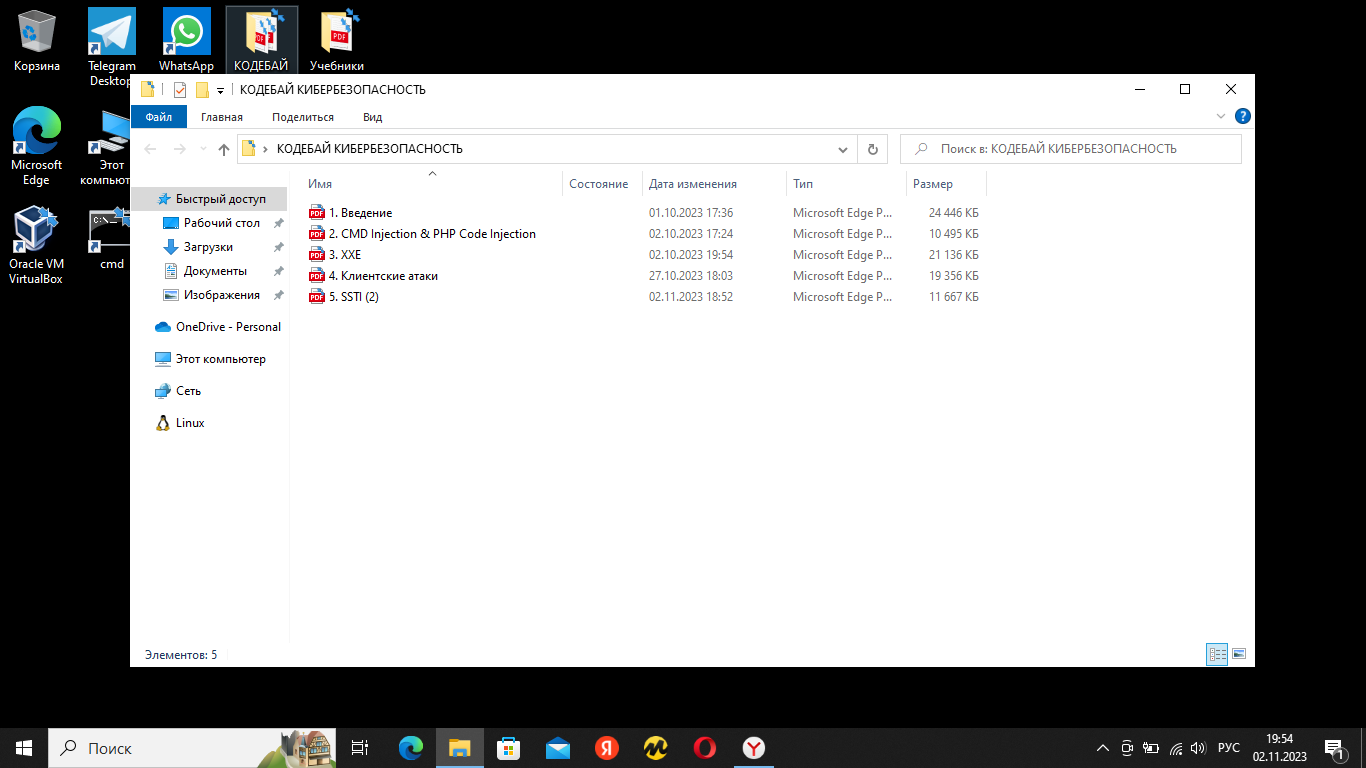Click the refresh button beside address bar
Viewport: 1366px width, 768px height.
872,149
